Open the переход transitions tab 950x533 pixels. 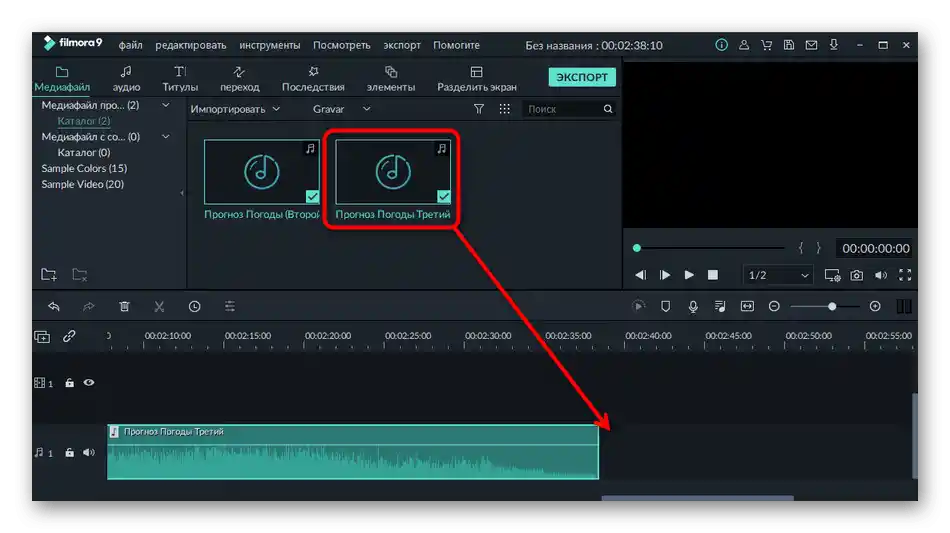pos(239,79)
